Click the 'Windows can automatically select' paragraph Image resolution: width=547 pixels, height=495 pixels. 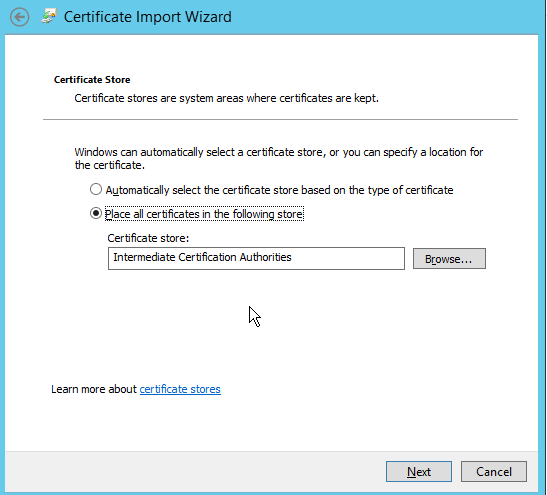[278, 158]
